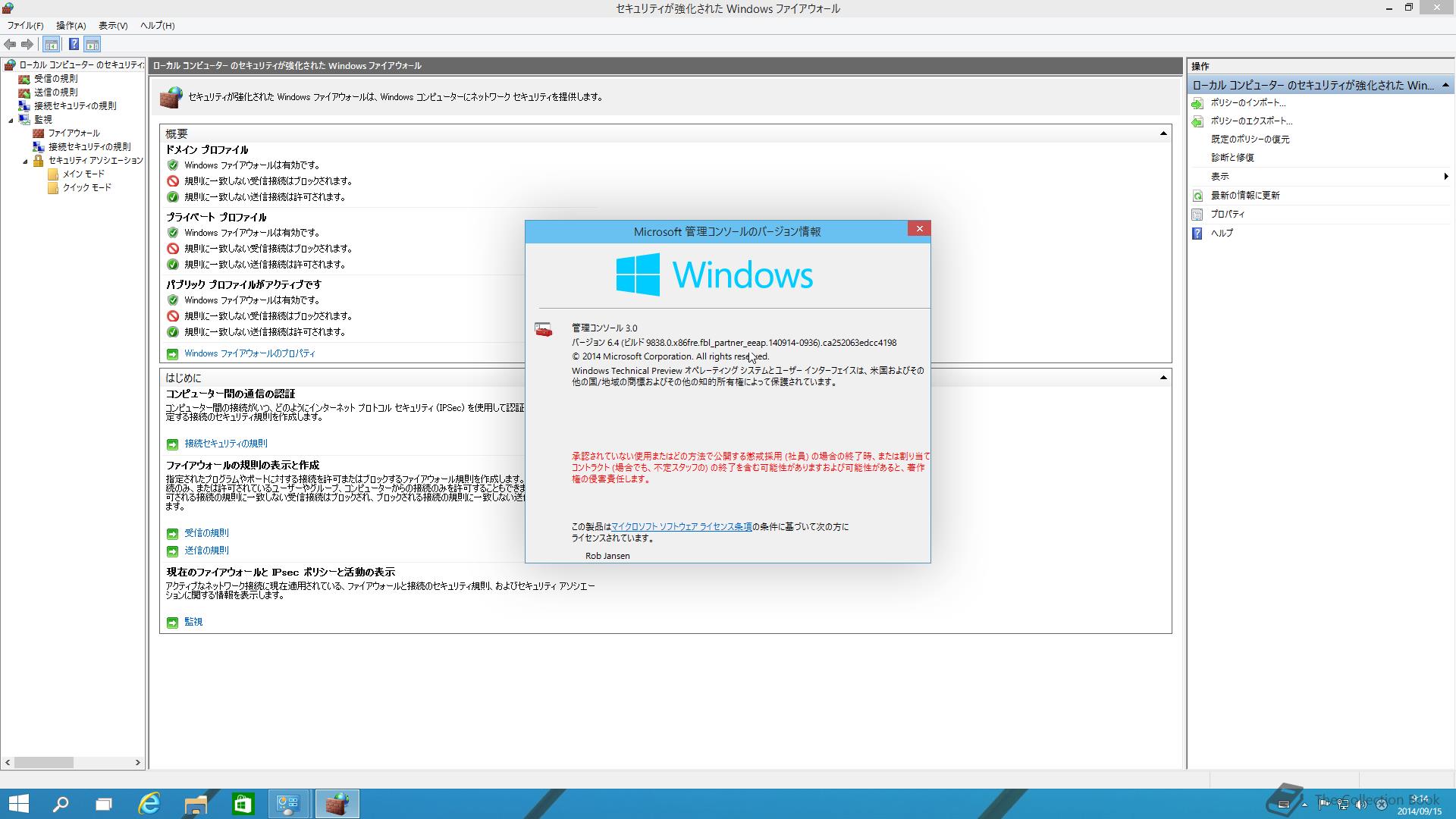Select the root ローカル コンピューター tree node
1456x819 pixels.
click(80, 65)
